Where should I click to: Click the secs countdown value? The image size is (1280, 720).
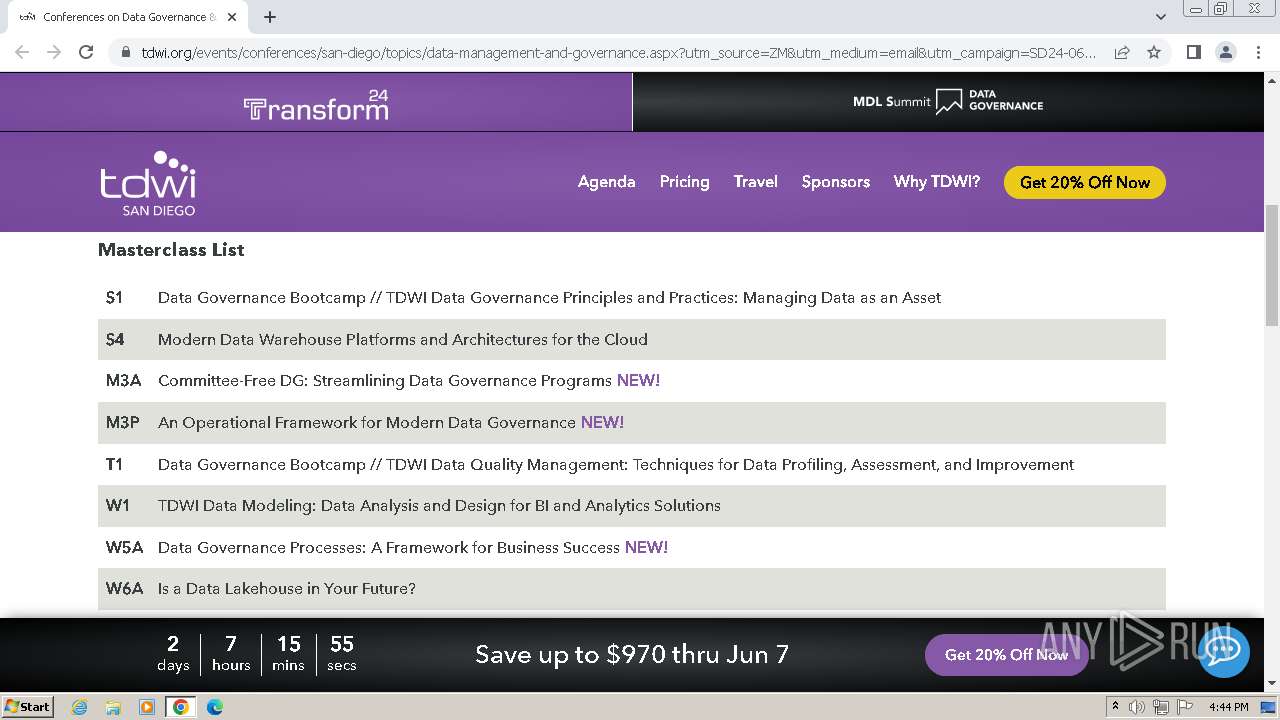[342, 644]
